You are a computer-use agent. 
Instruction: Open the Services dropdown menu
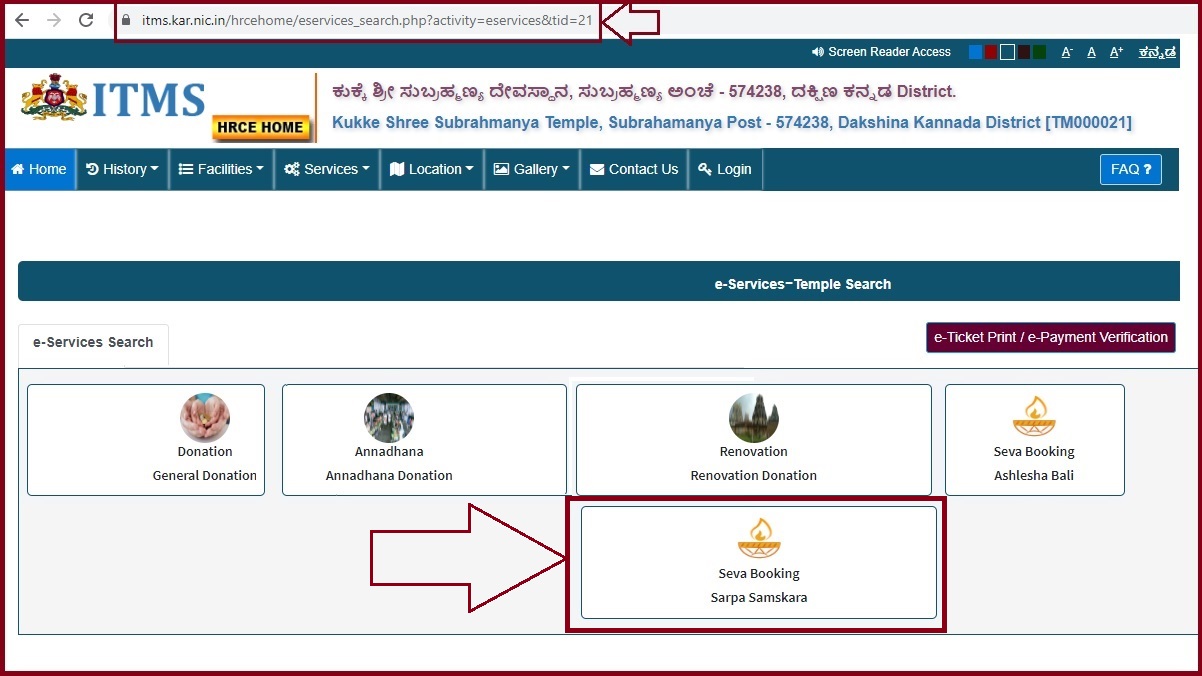pos(327,169)
